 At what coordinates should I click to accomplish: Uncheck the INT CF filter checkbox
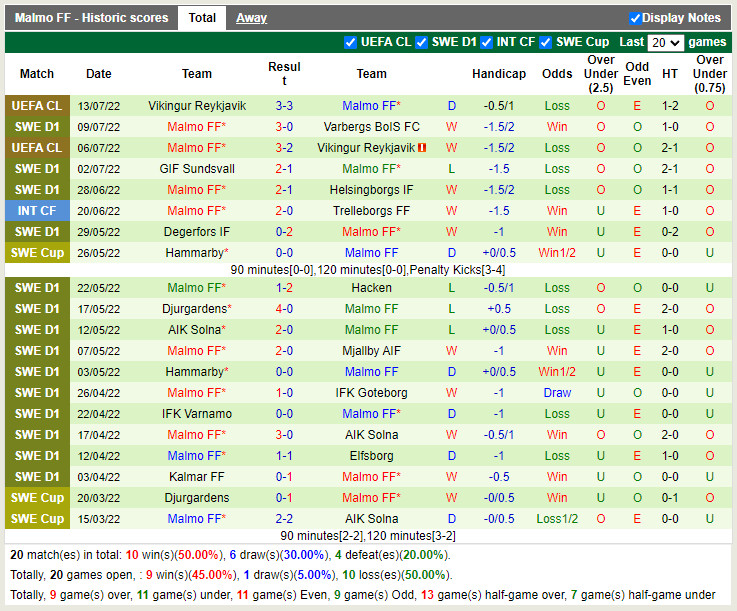pos(486,42)
